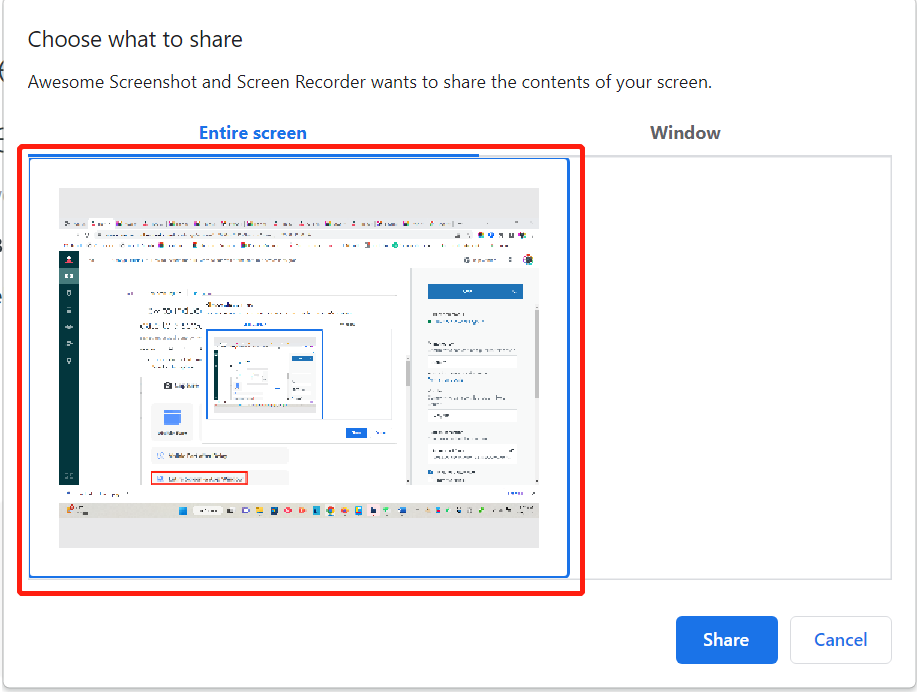The height and width of the screenshot is (693, 921).
Task: Click the camera icon in the preview
Action: 169,386
